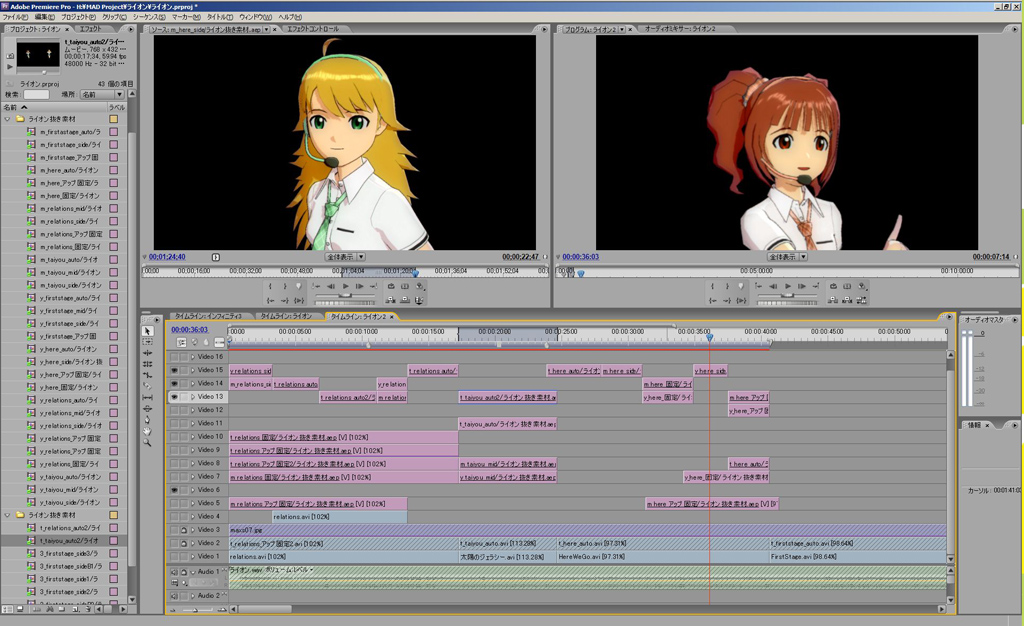Screen dimensions: 1024x626
Task: Collapse second ライオン抜き素材 bin folder
Action: tap(8, 515)
